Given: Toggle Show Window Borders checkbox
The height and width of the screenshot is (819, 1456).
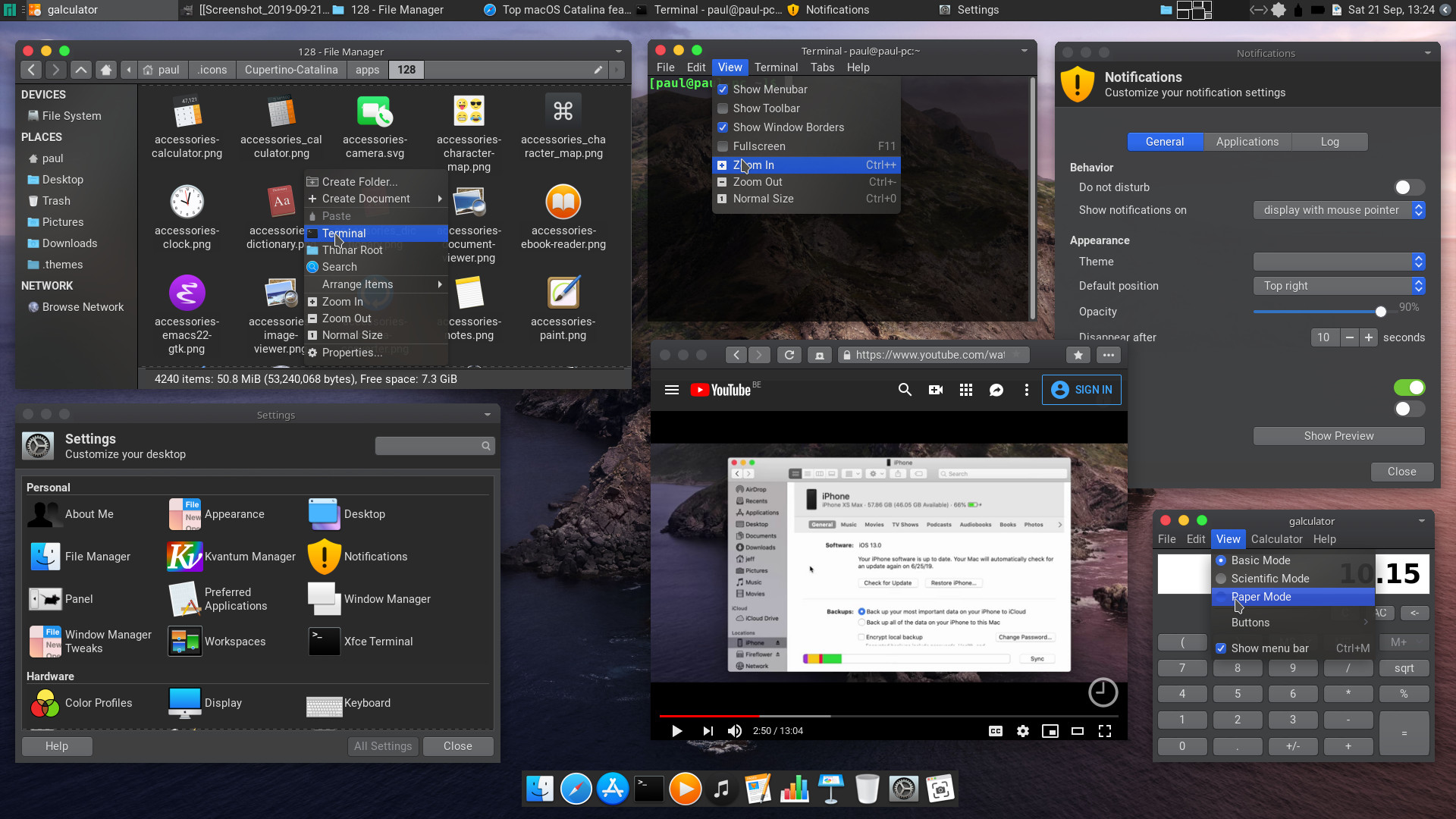Looking at the screenshot, I should 723,127.
